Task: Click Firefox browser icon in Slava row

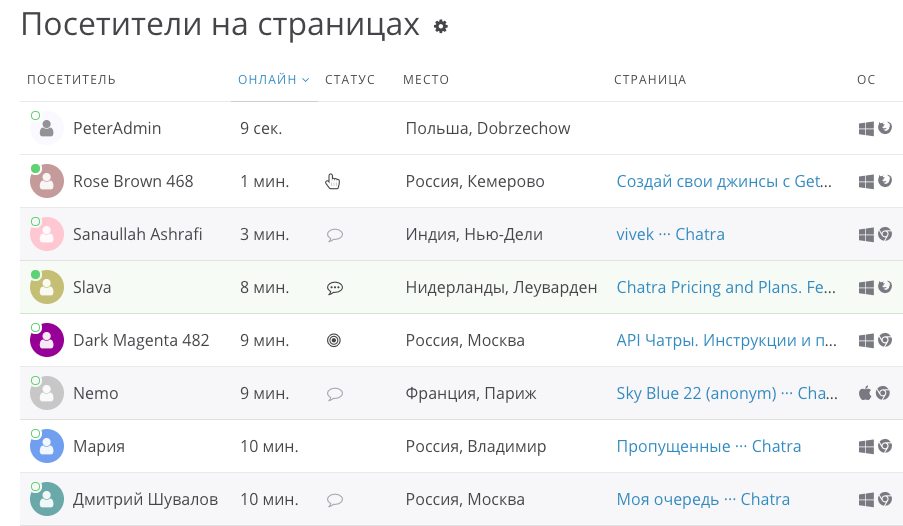Action: (x=884, y=288)
